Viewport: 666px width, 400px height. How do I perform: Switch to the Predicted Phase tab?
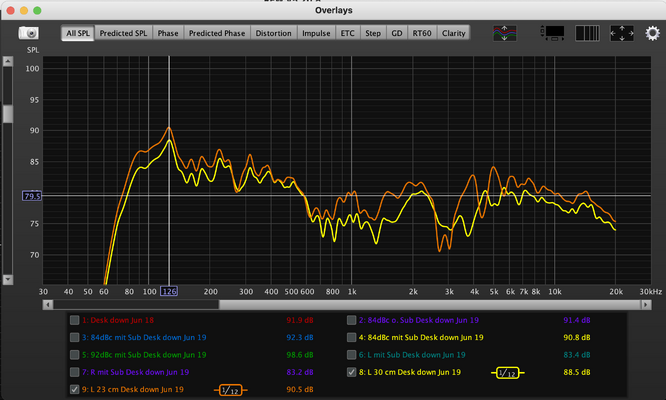[x=217, y=33]
